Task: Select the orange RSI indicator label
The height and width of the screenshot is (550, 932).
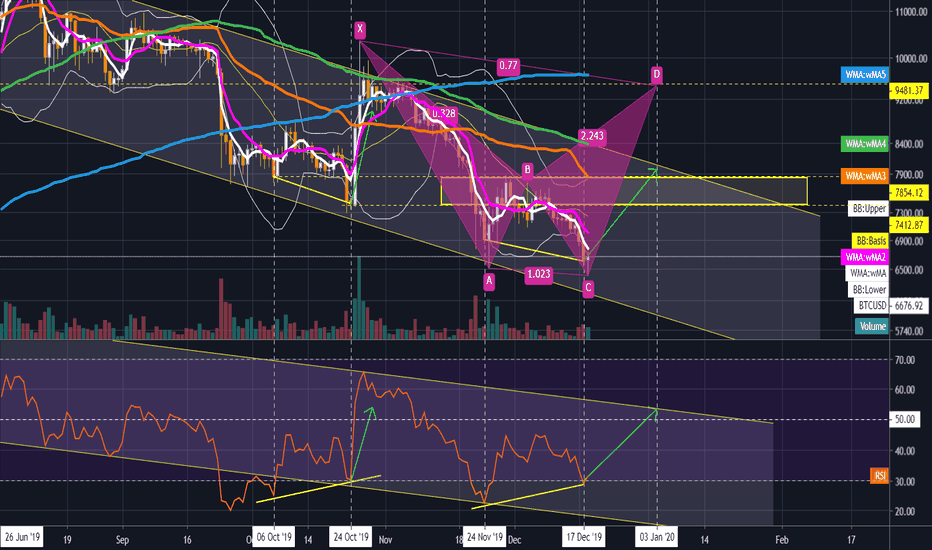Action: pyautogui.click(x=880, y=476)
